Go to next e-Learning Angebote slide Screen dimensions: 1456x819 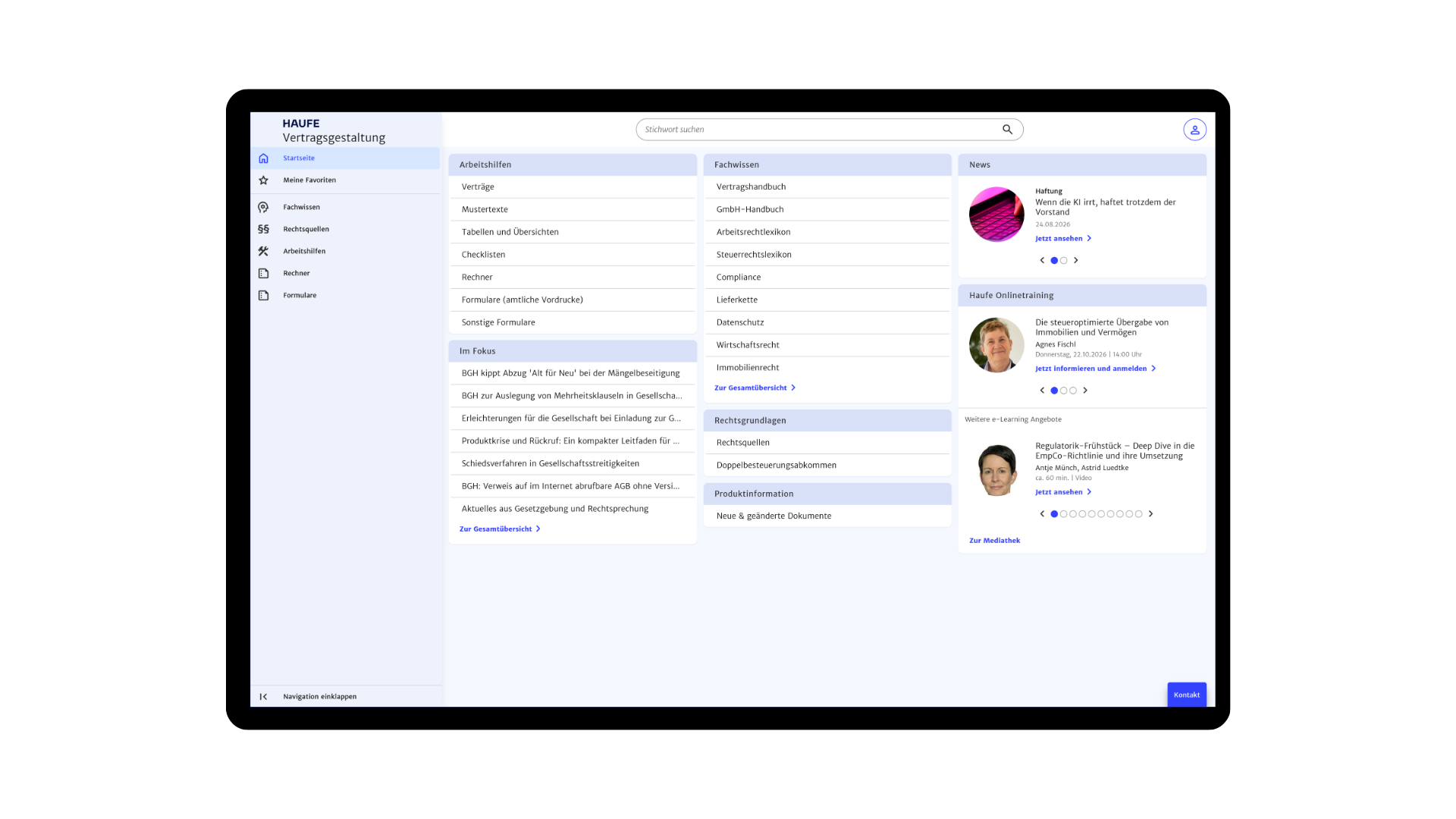(x=1150, y=514)
